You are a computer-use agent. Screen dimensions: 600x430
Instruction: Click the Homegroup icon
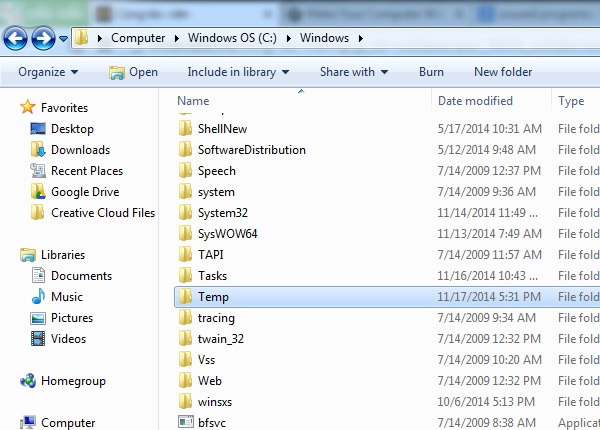click(x=27, y=381)
